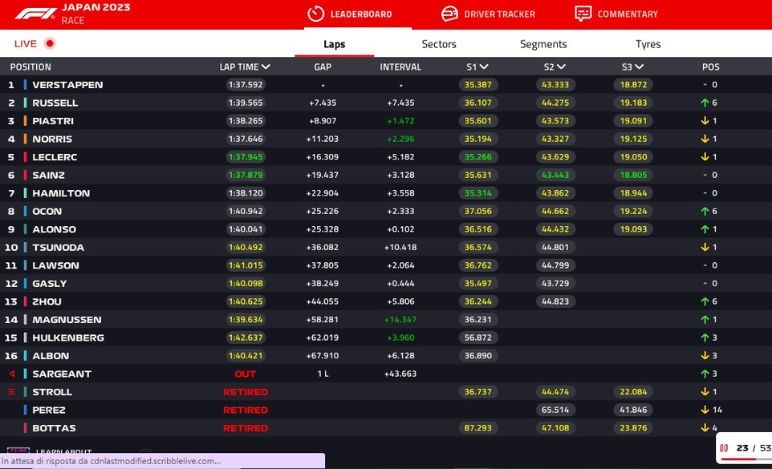This screenshot has height=469, width=772.
Task: Sort by the Lap Time column dropdown
Action: pos(245,67)
